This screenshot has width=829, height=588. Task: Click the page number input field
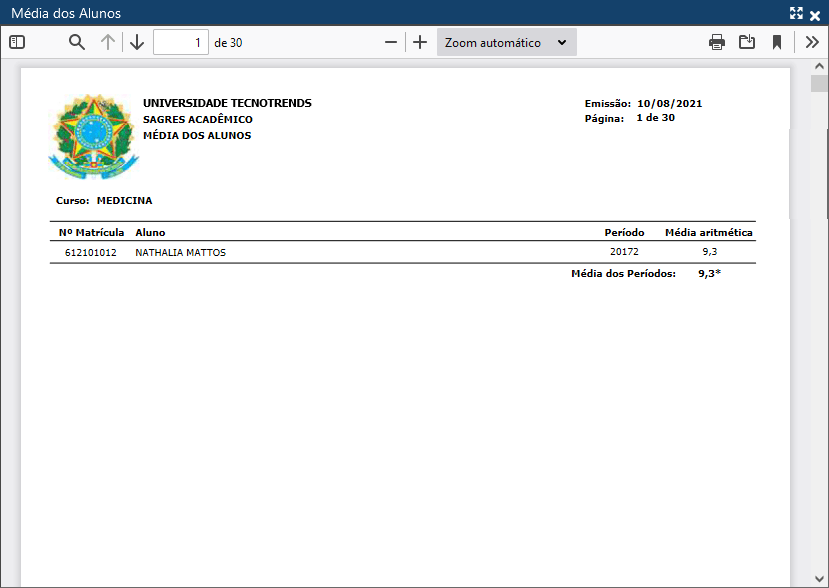tap(180, 42)
